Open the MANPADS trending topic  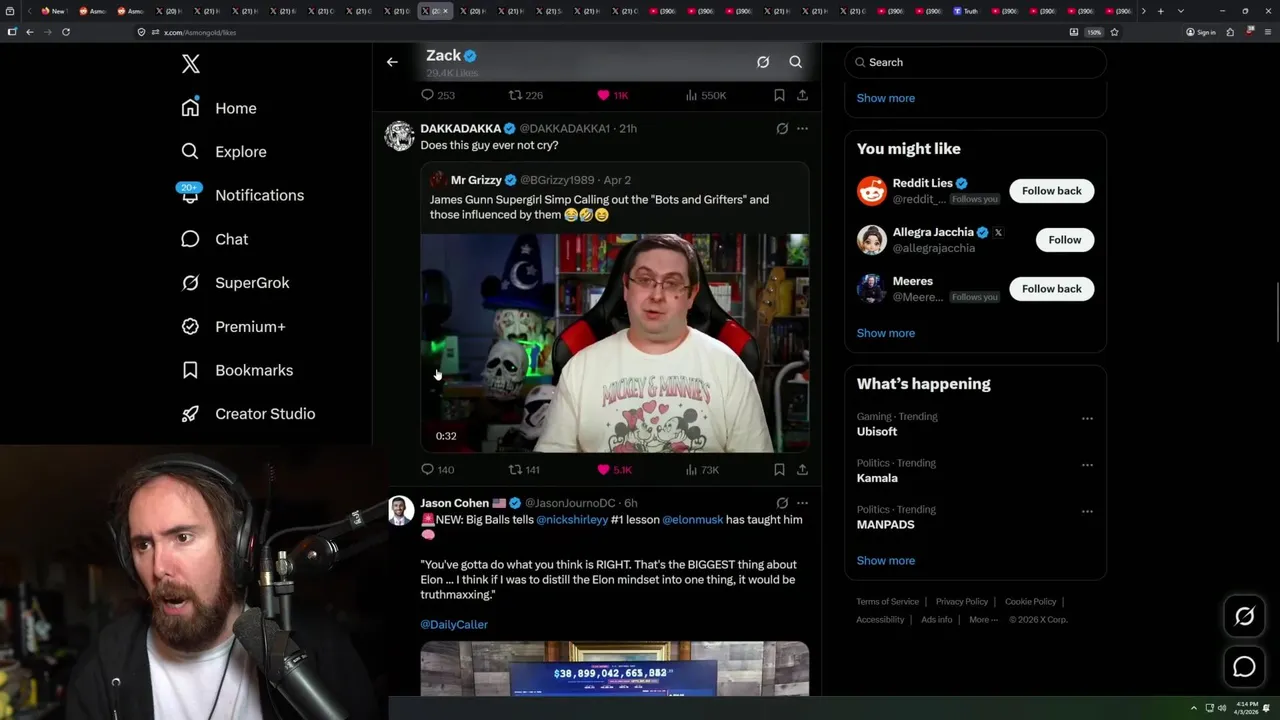(x=885, y=524)
